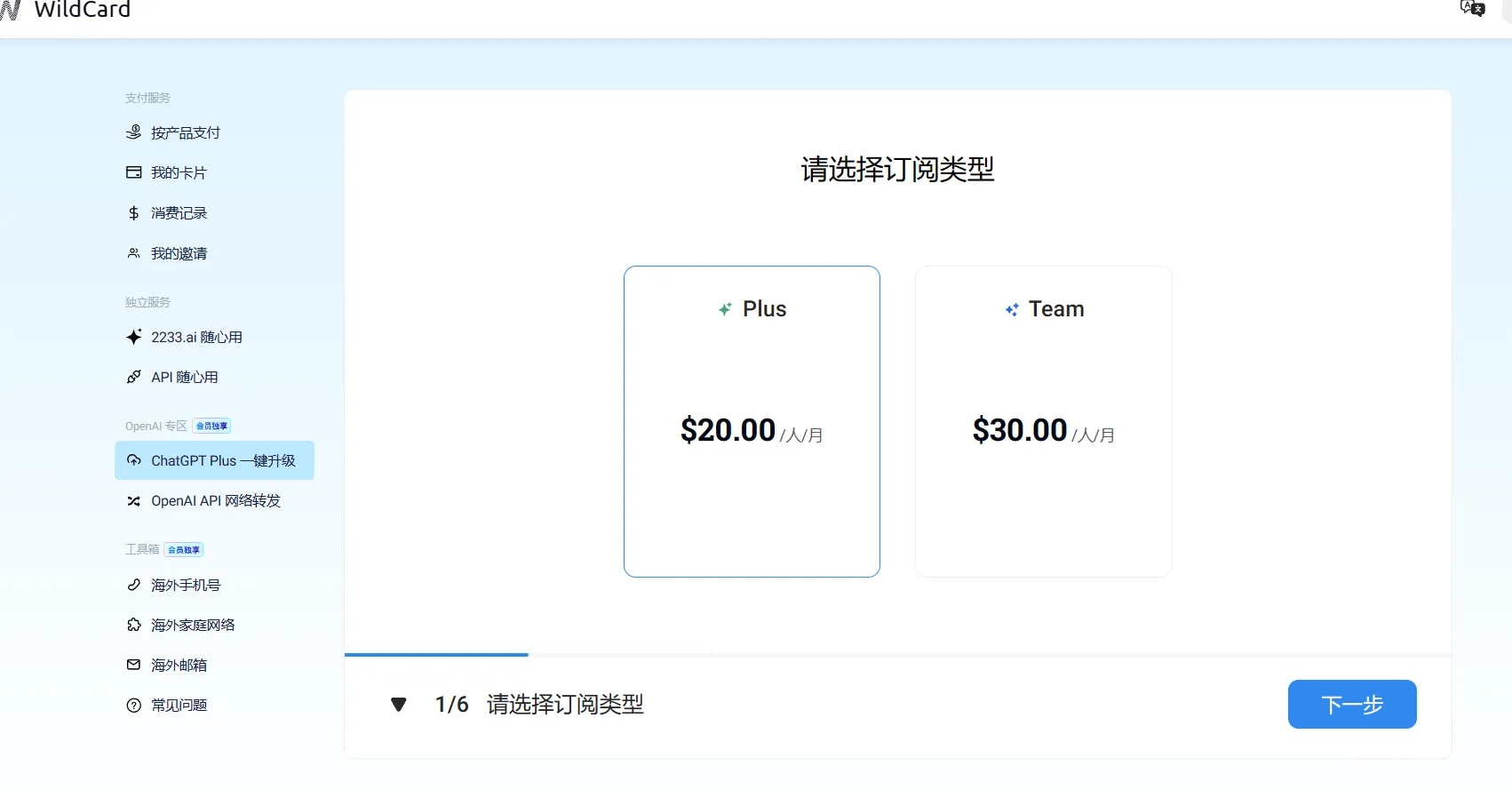Image resolution: width=1512 pixels, height=790 pixels.
Task: Click the shuffle icon beside OpenAI API 网络转发
Action: pos(133,501)
